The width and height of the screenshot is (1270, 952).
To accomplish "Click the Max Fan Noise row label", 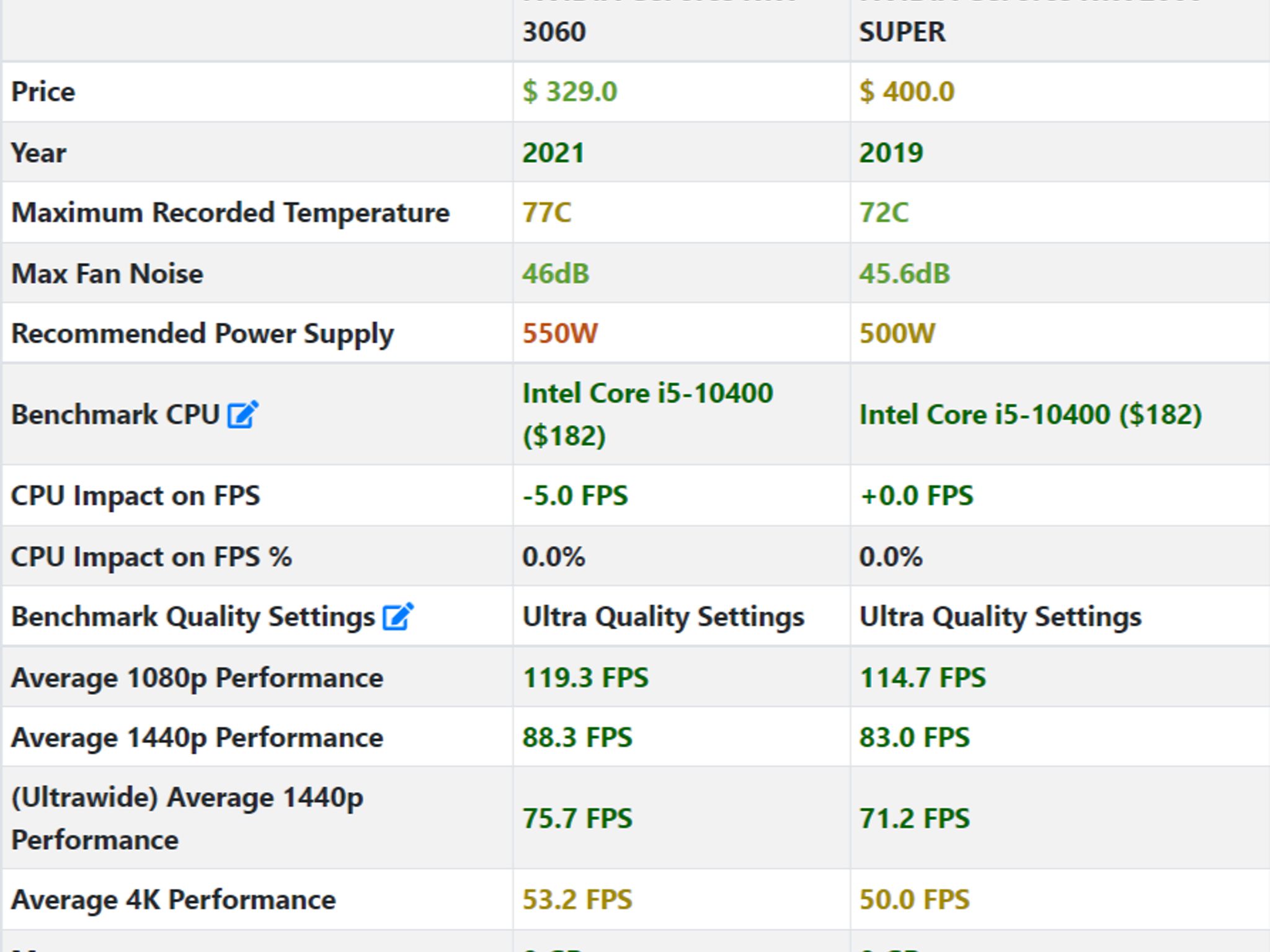I will tap(107, 273).
